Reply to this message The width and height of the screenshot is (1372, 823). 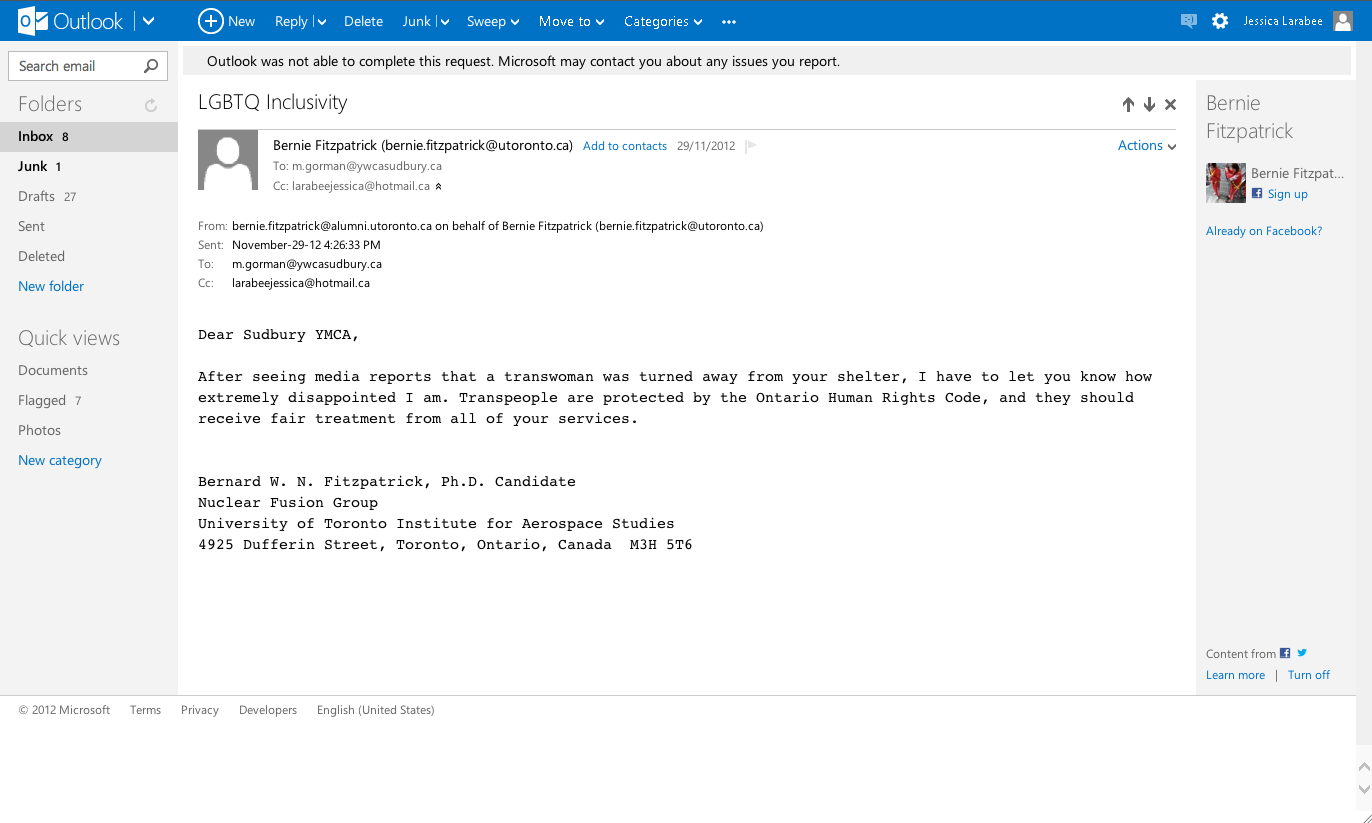point(291,21)
